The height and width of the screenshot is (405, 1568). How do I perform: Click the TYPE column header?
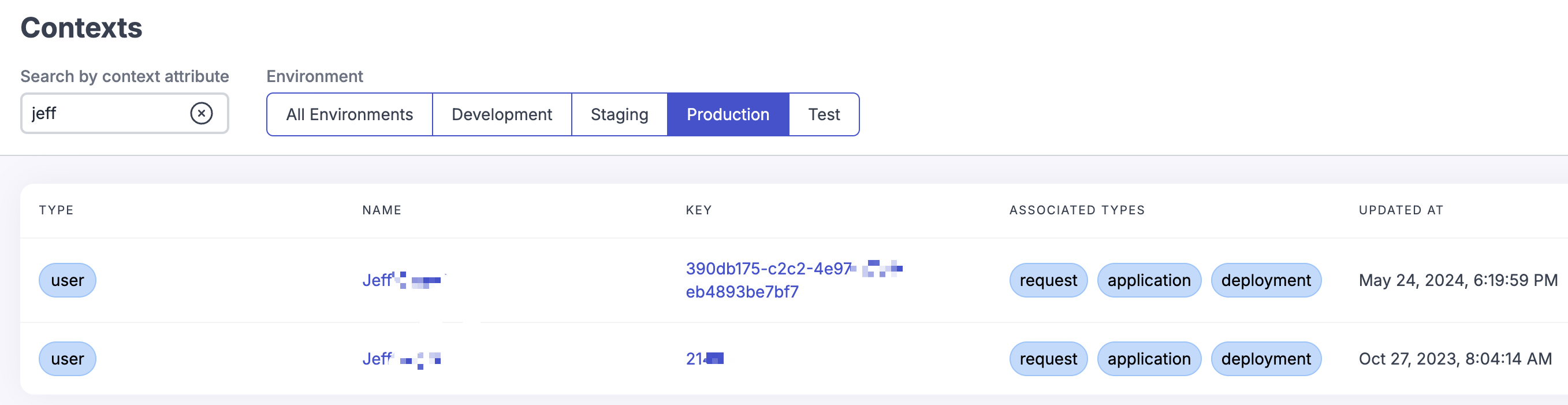tap(55, 210)
